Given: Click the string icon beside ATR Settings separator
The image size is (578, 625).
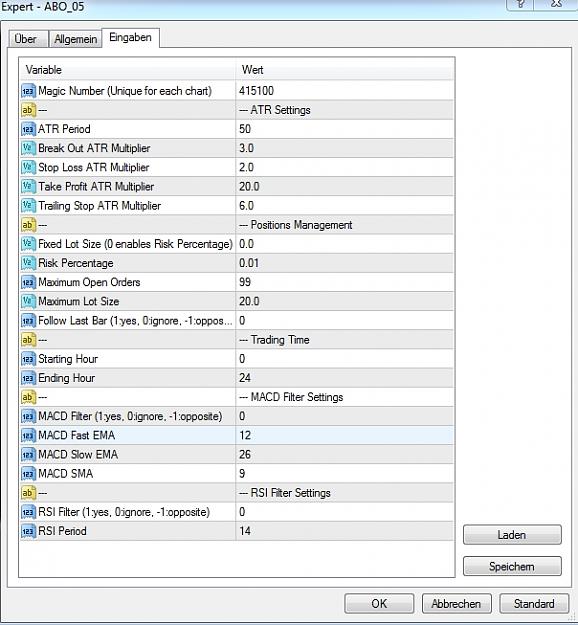Looking at the screenshot, I should [28, 110].
